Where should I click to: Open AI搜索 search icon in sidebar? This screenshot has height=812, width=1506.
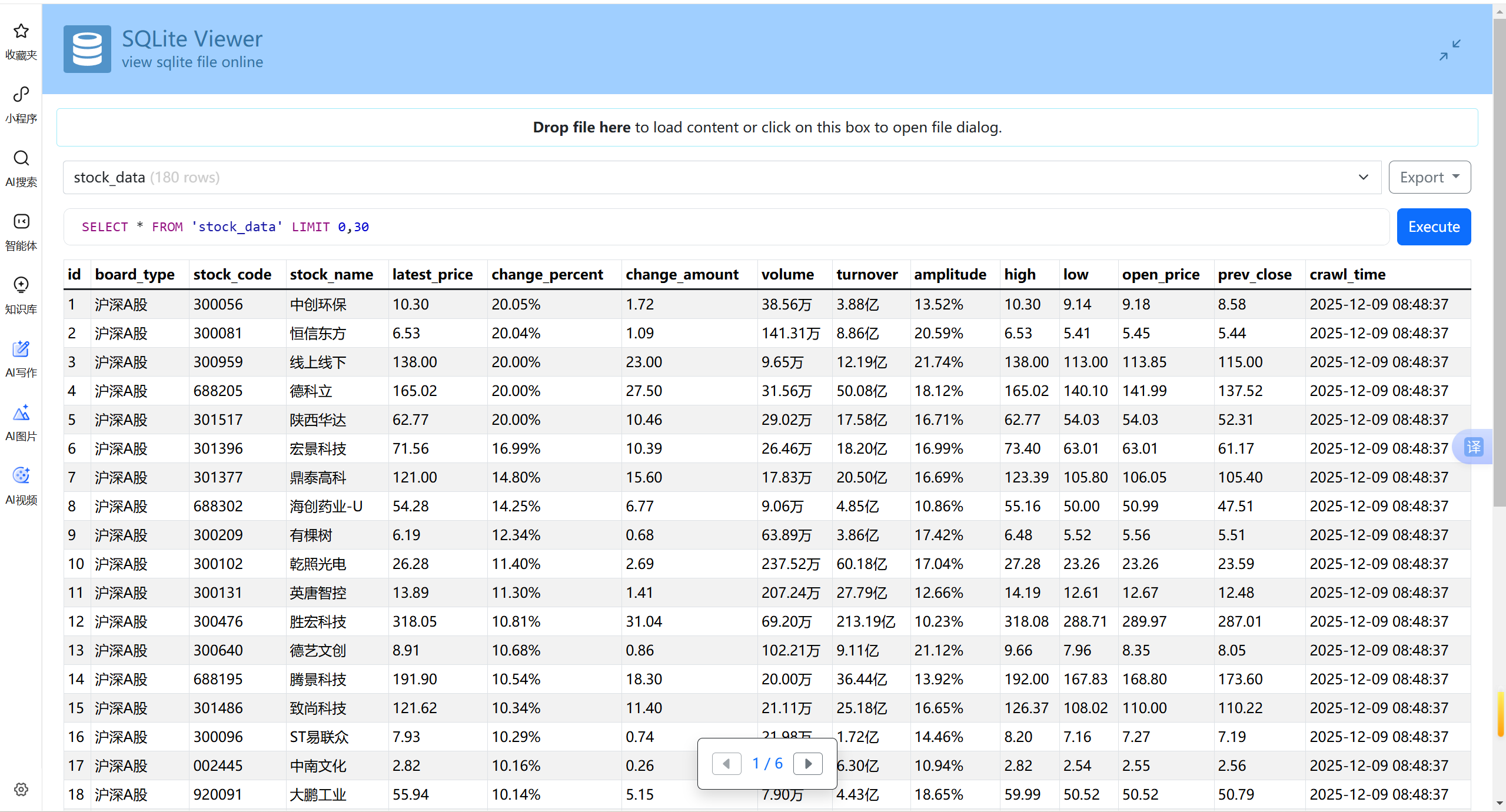21,158
